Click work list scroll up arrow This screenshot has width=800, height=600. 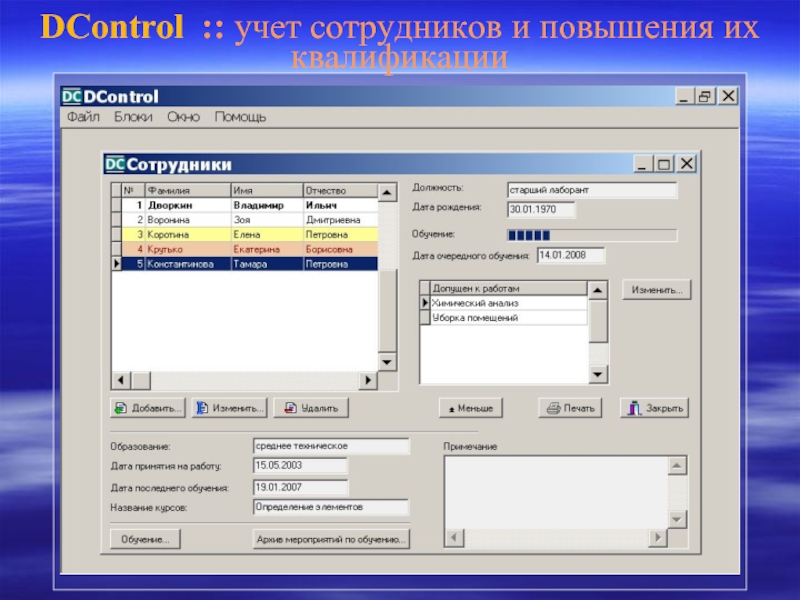597,291
